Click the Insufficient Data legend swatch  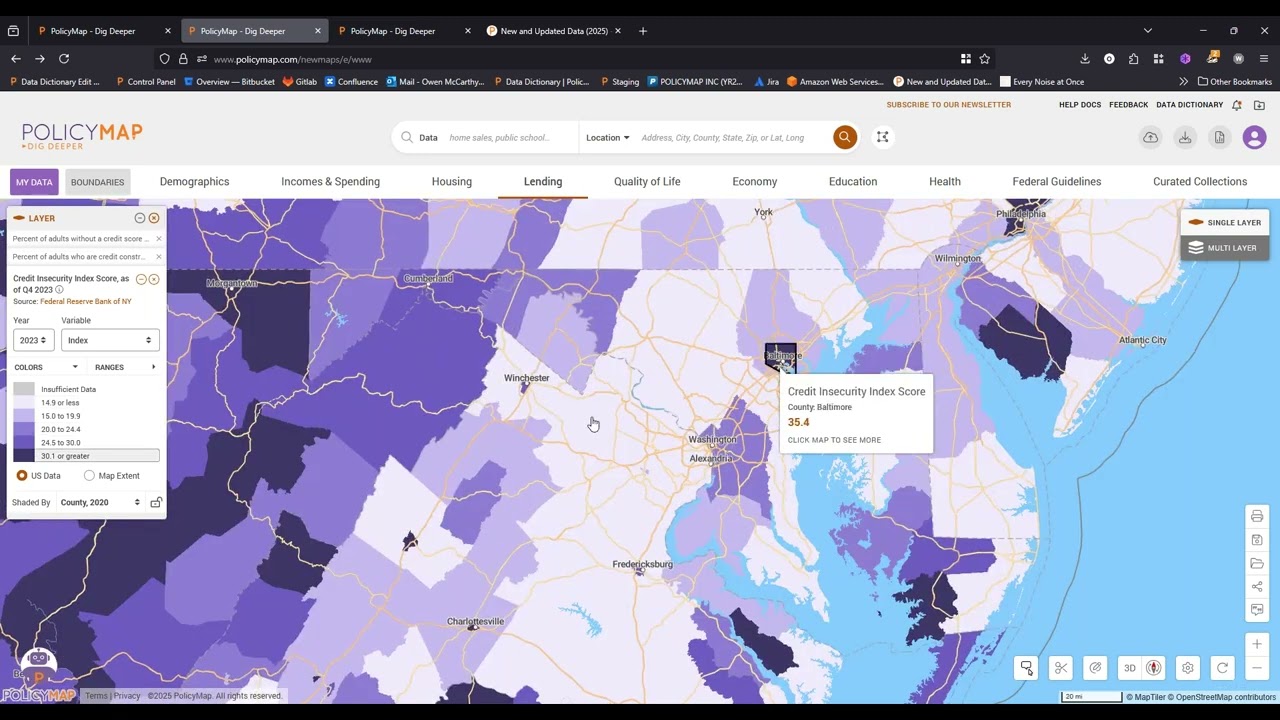[24, 389]
